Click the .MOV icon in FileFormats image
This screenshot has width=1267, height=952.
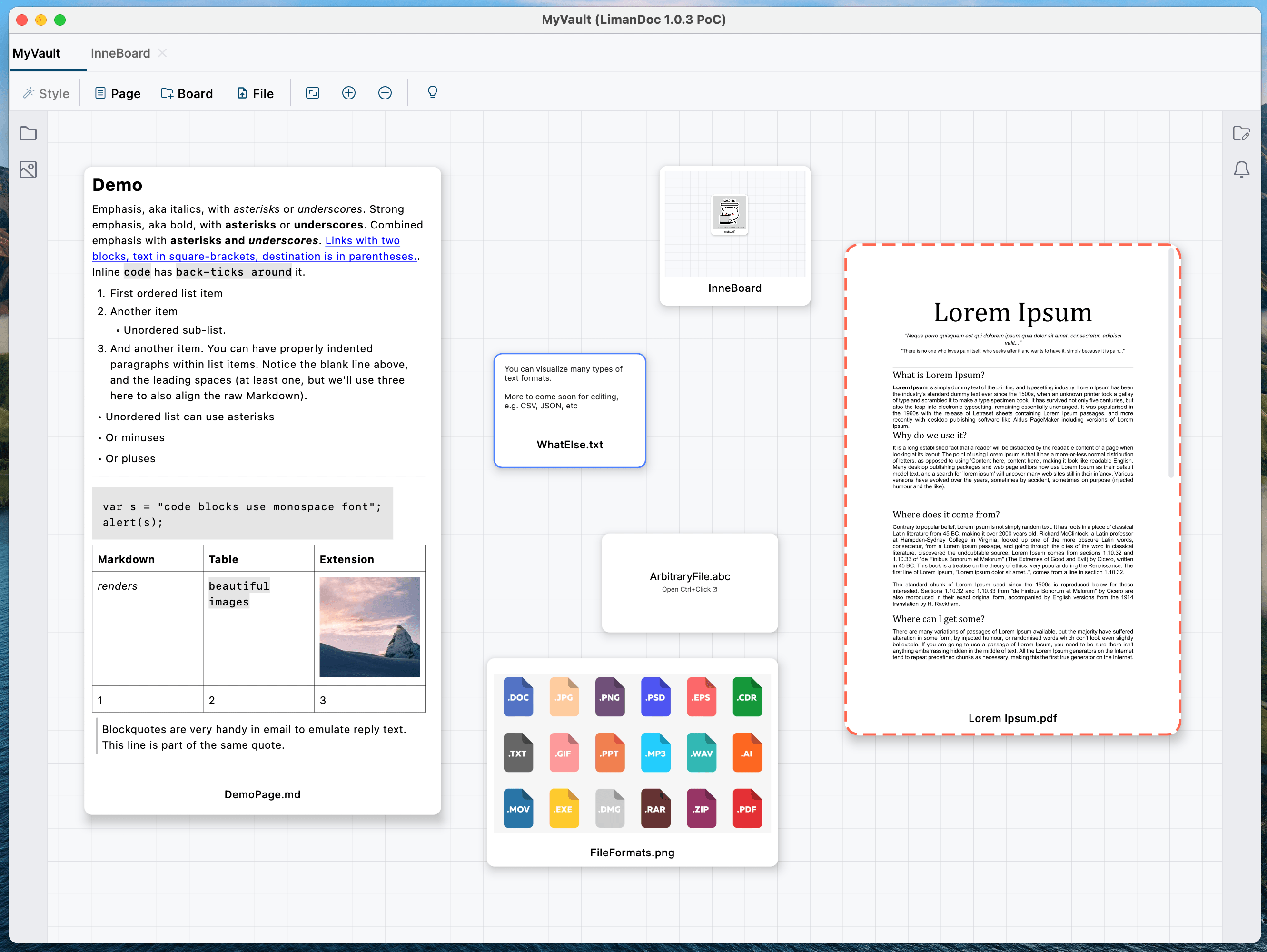coord(518,808)
